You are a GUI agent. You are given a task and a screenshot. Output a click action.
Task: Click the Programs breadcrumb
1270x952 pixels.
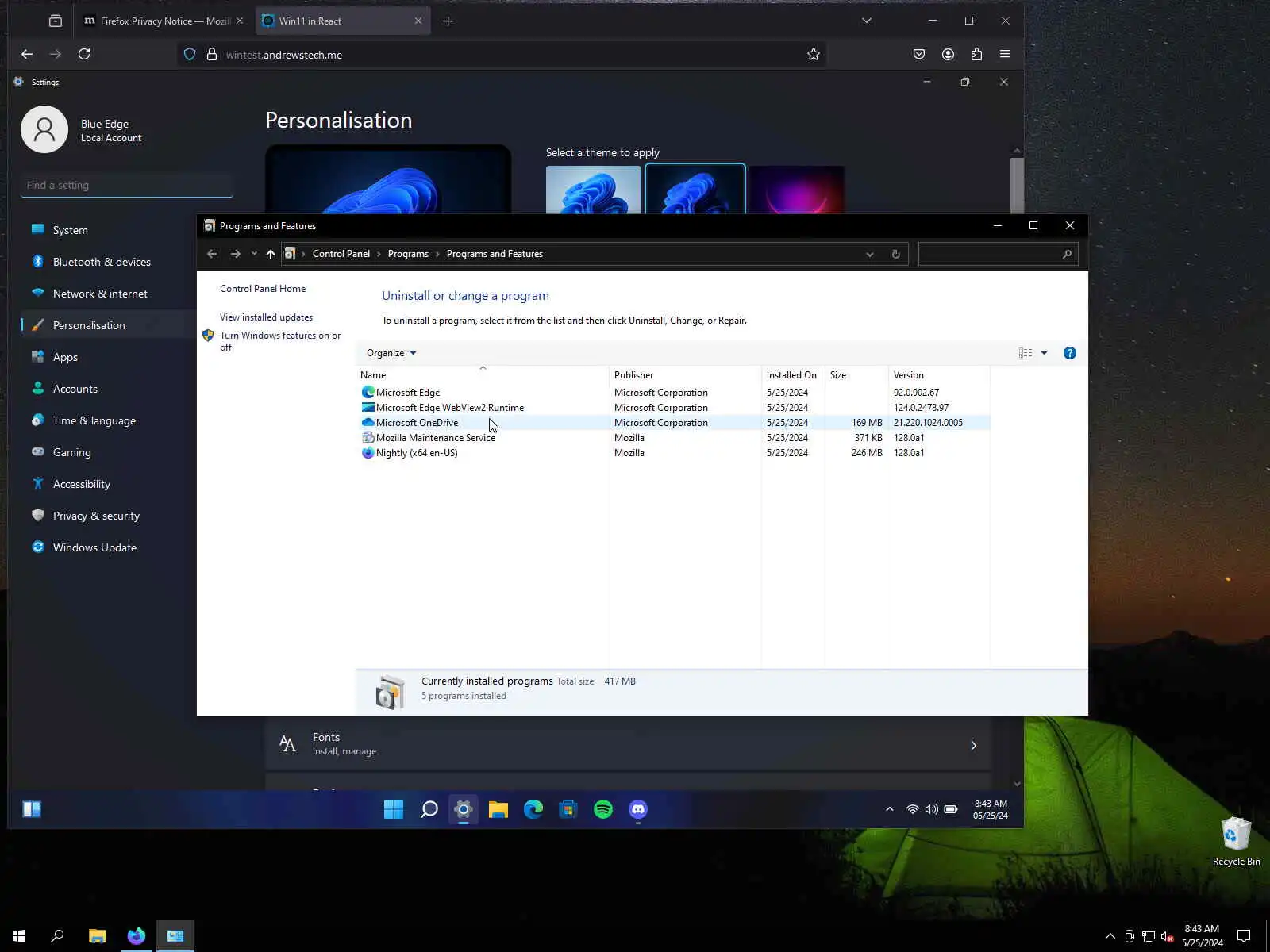click(408, 254)
